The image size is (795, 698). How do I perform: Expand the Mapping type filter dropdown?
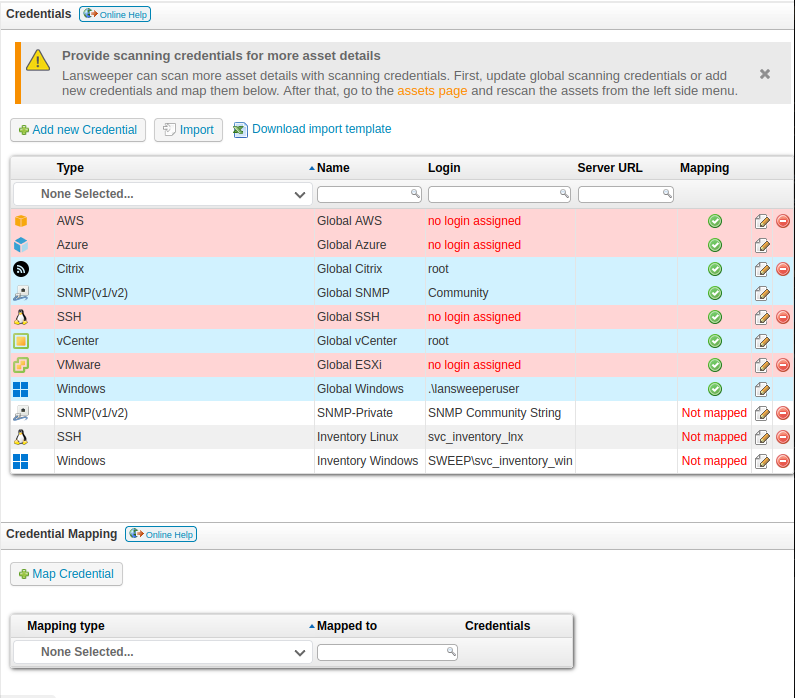[x=162, y=652]
